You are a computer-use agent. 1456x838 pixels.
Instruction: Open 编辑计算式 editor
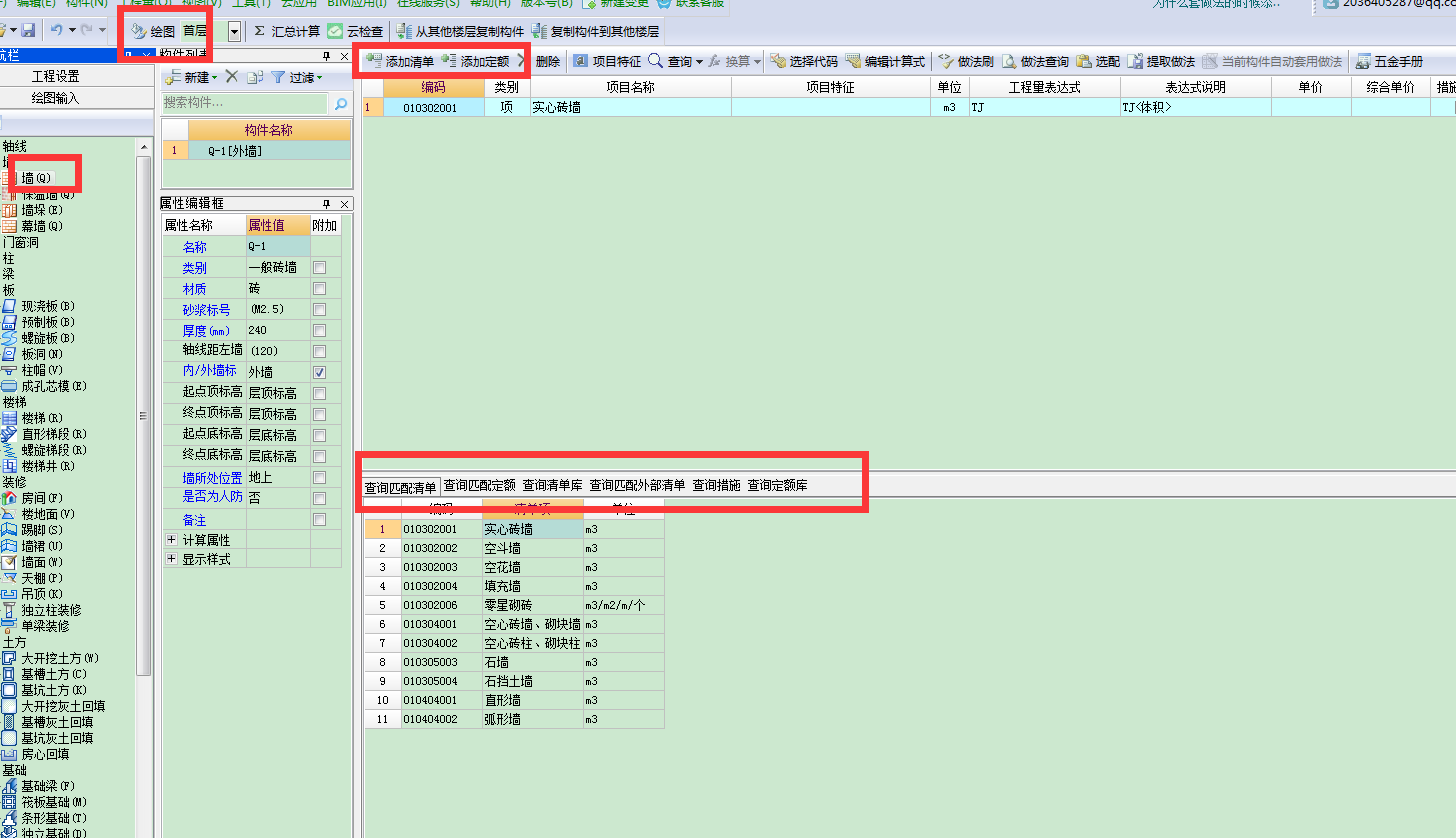(885, 61)
